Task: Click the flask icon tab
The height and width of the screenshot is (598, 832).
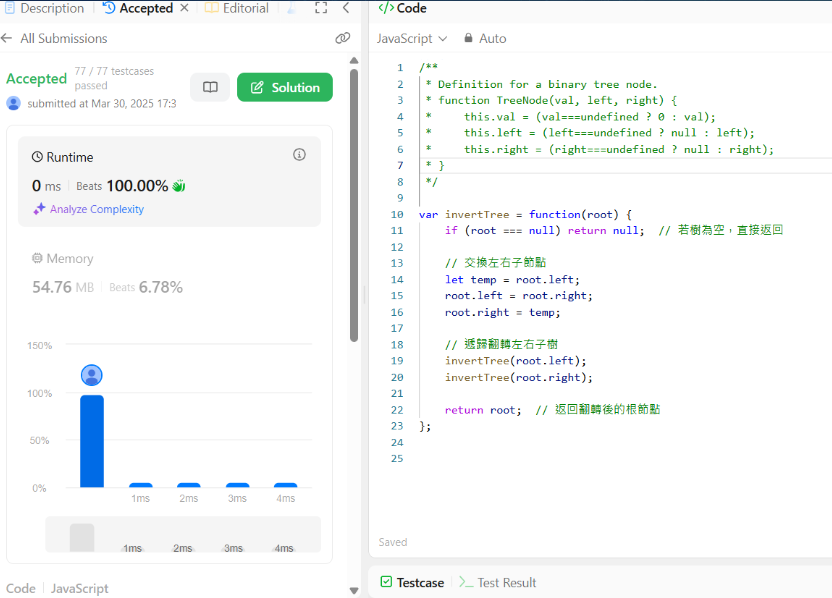Action: click(x=291, y=8)
